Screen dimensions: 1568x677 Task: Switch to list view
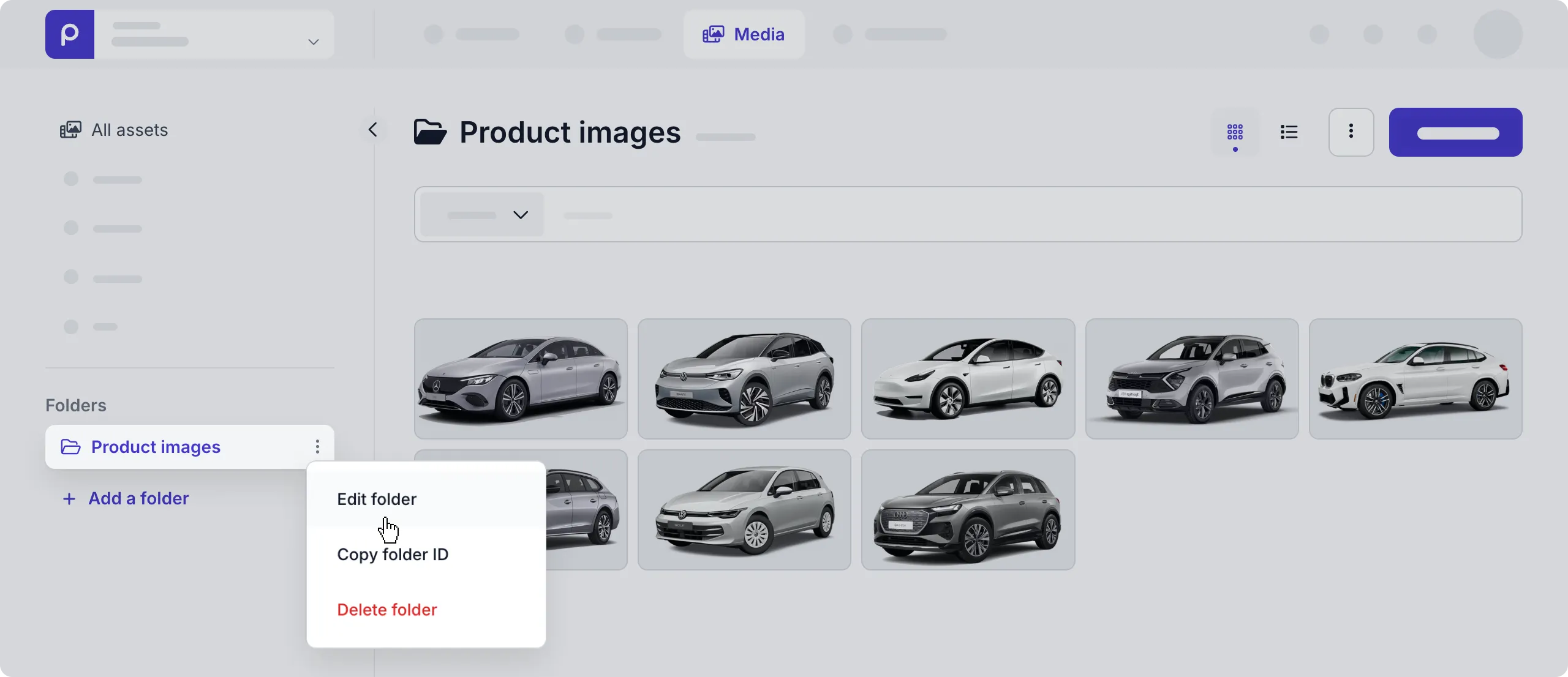pyautogui.click(x=1289, y=132)
